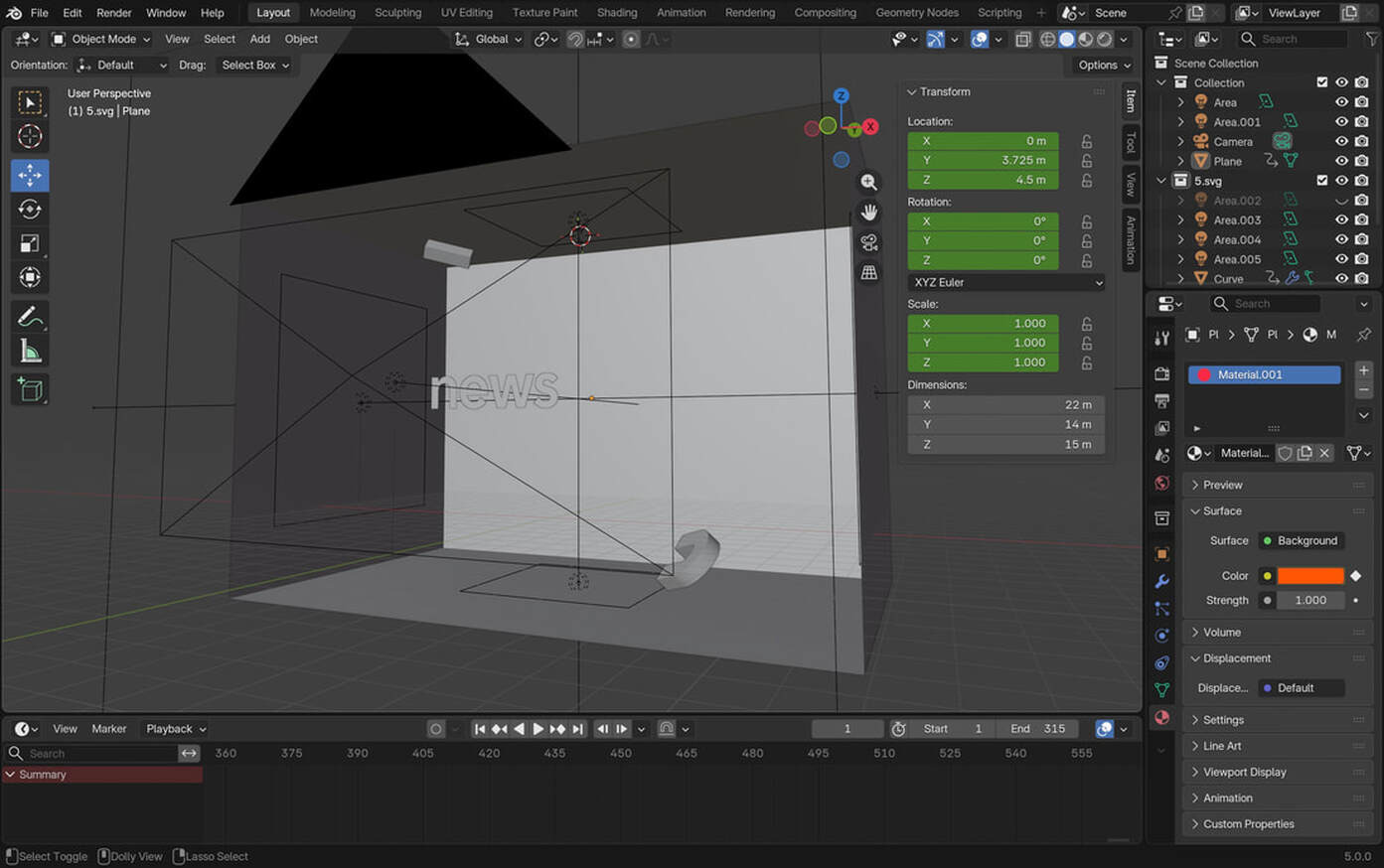
Task: Toggle lock on Location X
Action: (x=1087, y=141)
